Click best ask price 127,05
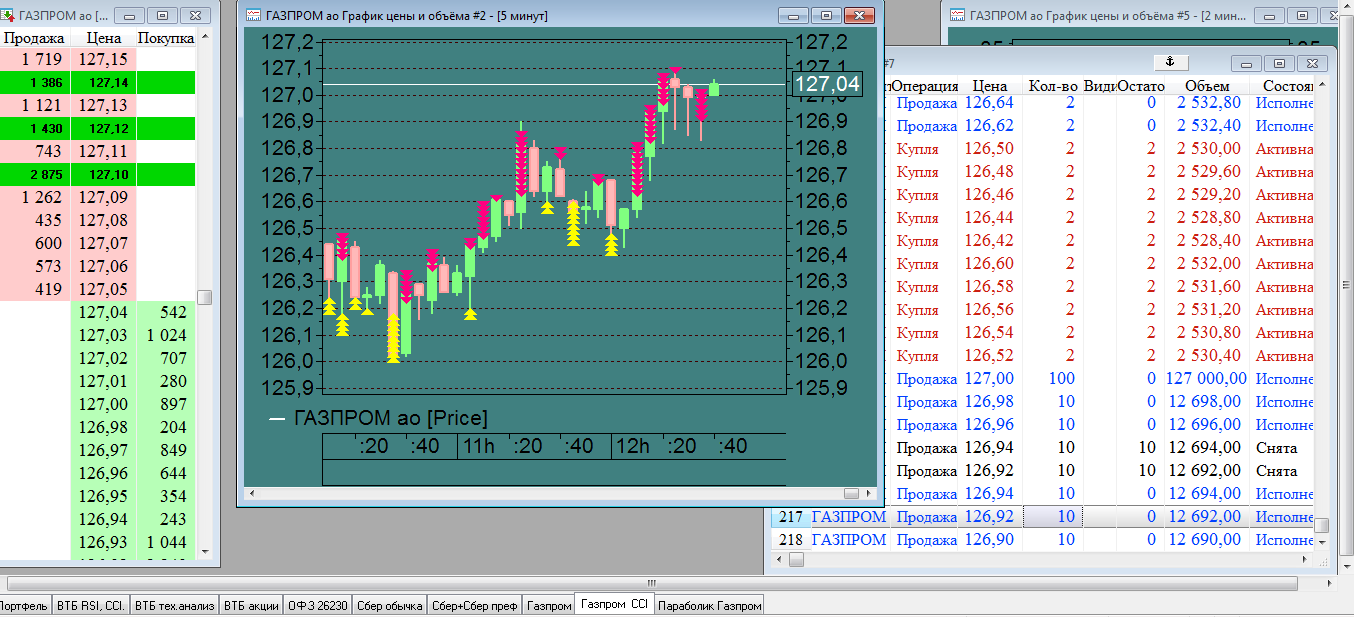The height and width of the screenshot is (617, 1354). click(x=103, y=289)
